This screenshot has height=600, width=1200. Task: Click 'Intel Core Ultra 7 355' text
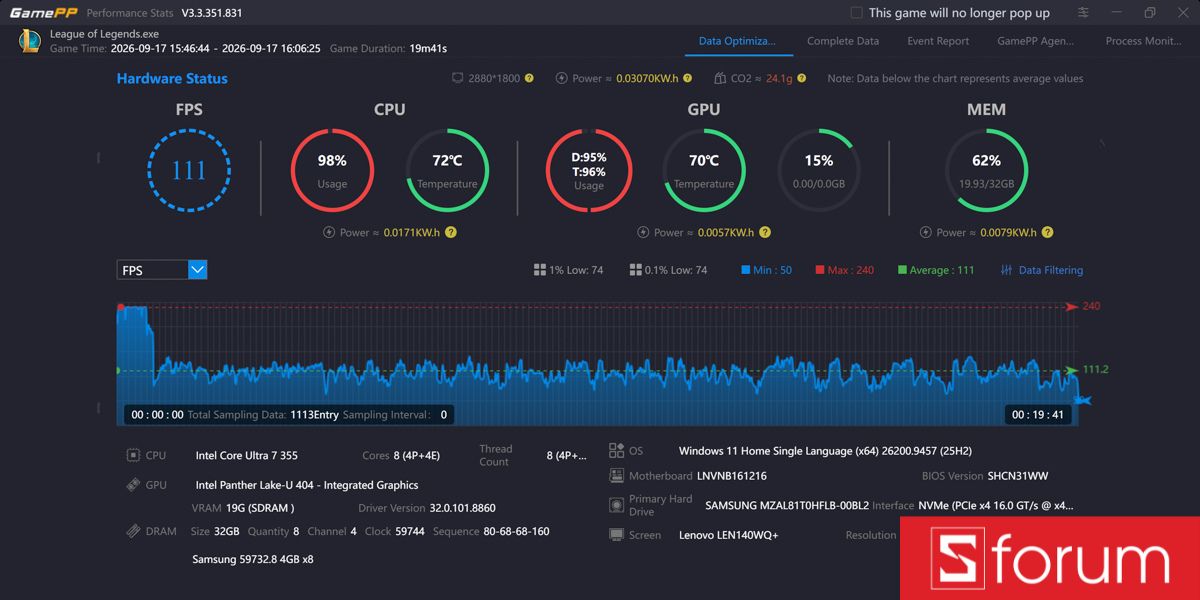[246, 456]
